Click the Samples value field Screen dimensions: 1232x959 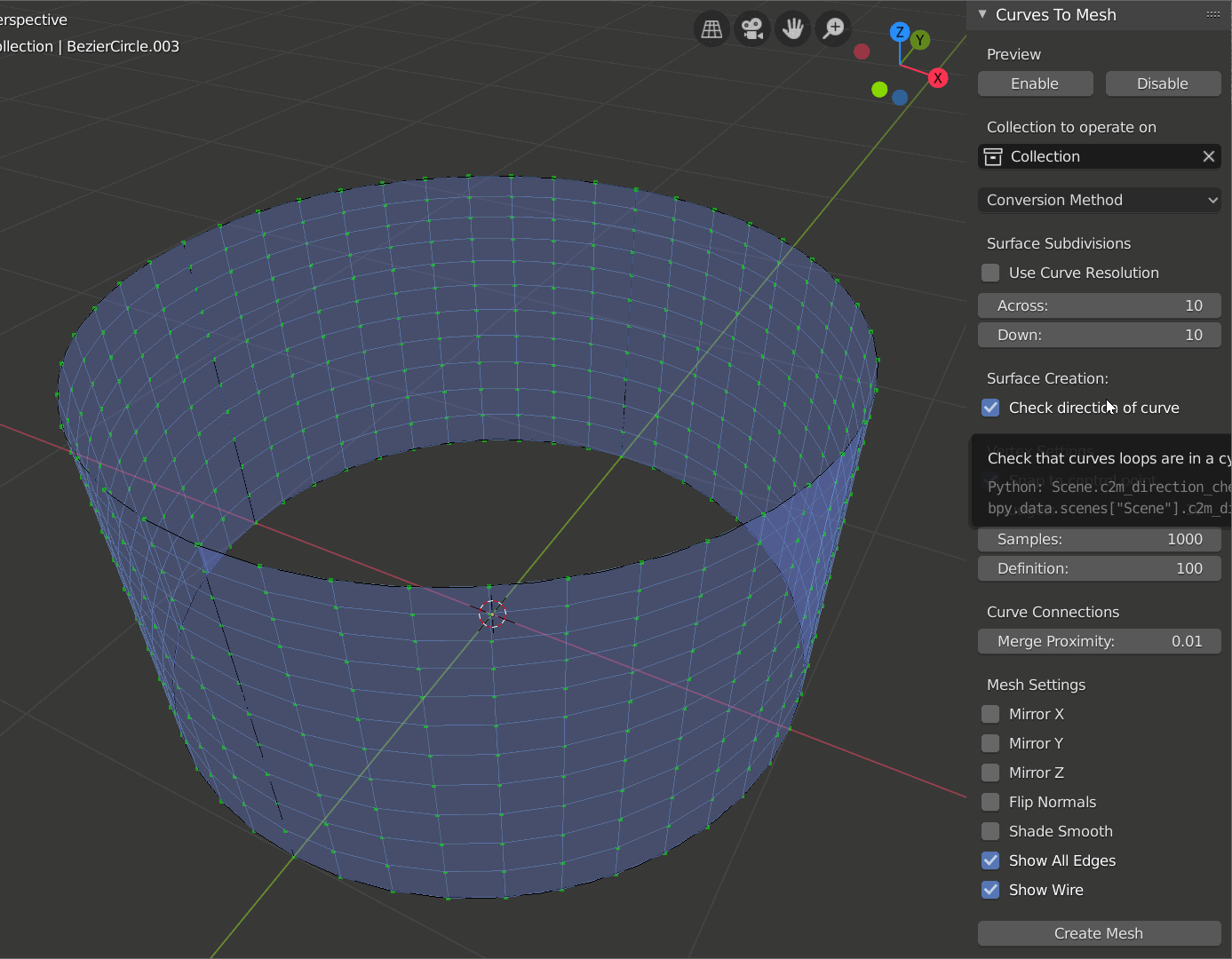1099,539
